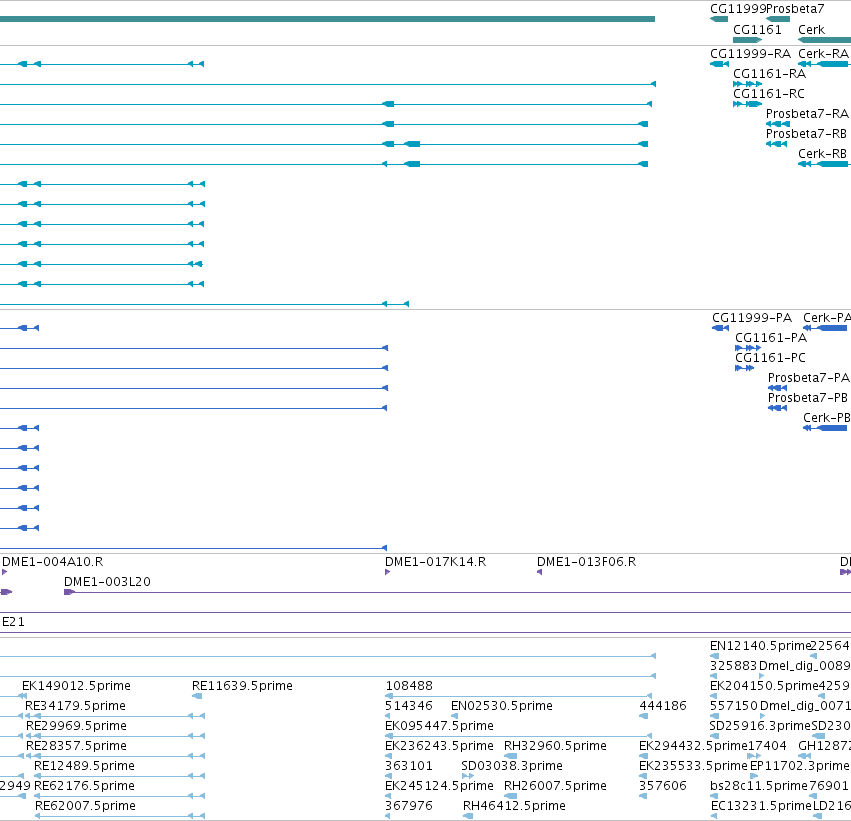The width and height of the screenshot is (851, 821).
Task: Select the RE11639.5prime EST glyph
Action: click(197, 696)
